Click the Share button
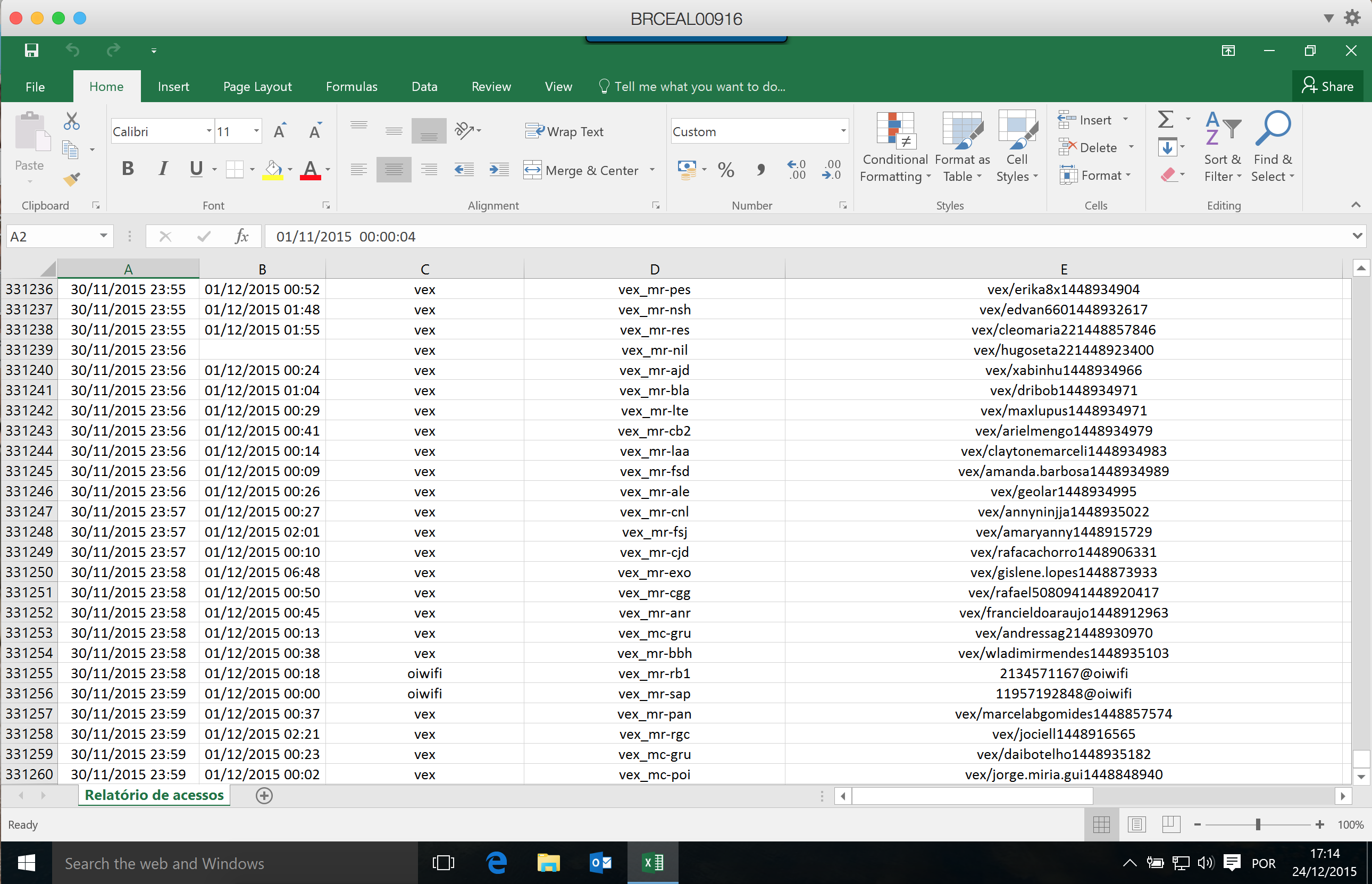1372x884 pixels. [1327, 87]
